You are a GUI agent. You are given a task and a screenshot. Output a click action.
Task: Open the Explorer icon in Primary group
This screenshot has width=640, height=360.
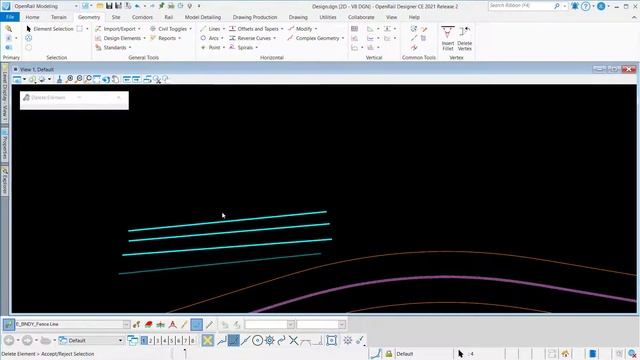(9, 29)
